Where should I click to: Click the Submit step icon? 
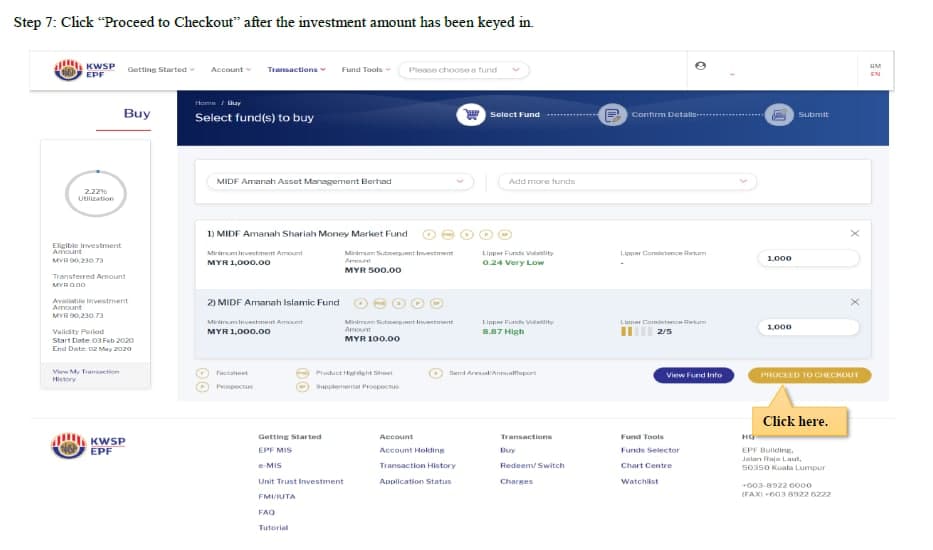(x=779, y=114)
